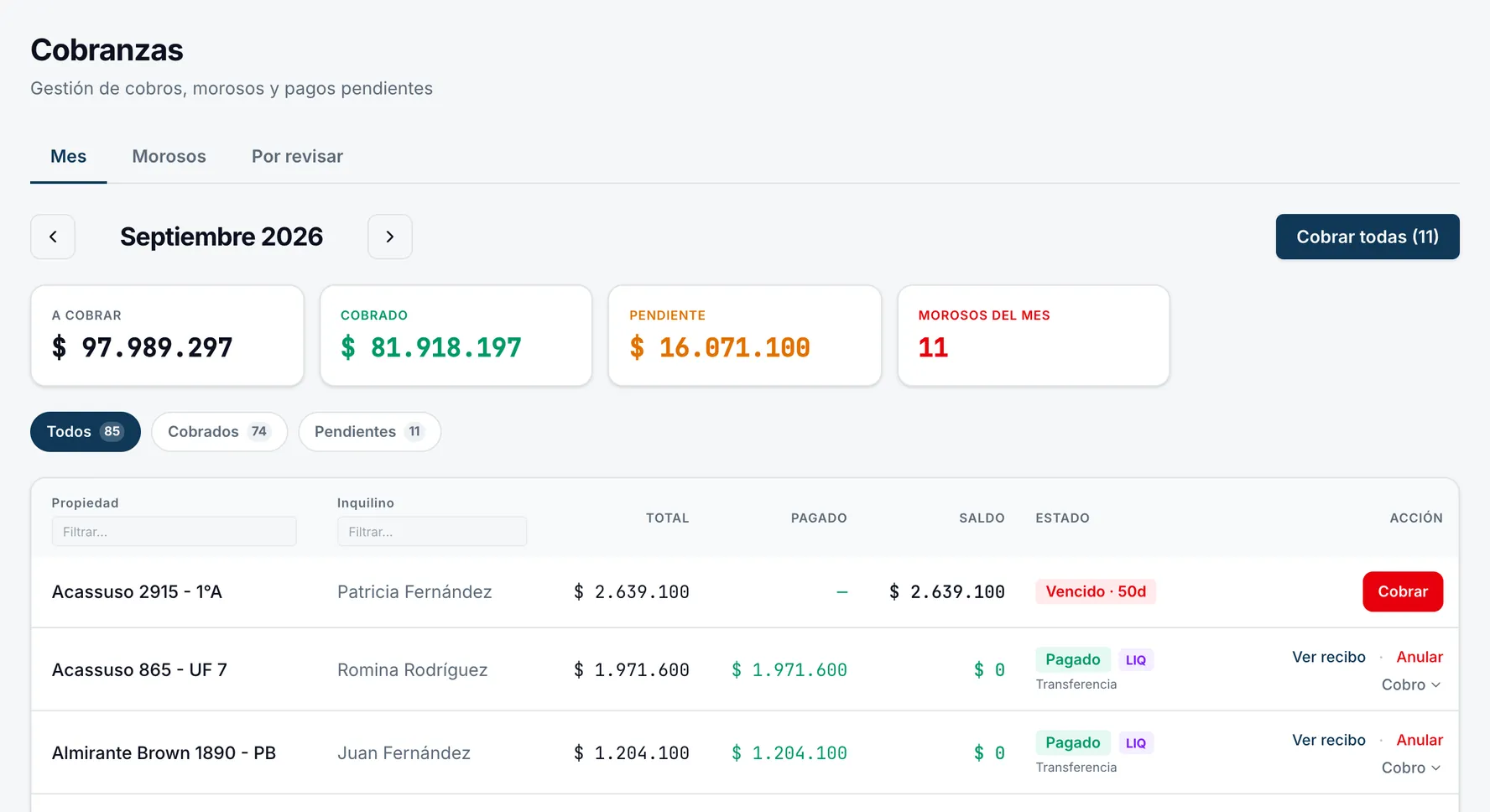The image size is (1490, 812).
Task: Click the PAGADO column header
Action: click(x=819, y=518)
